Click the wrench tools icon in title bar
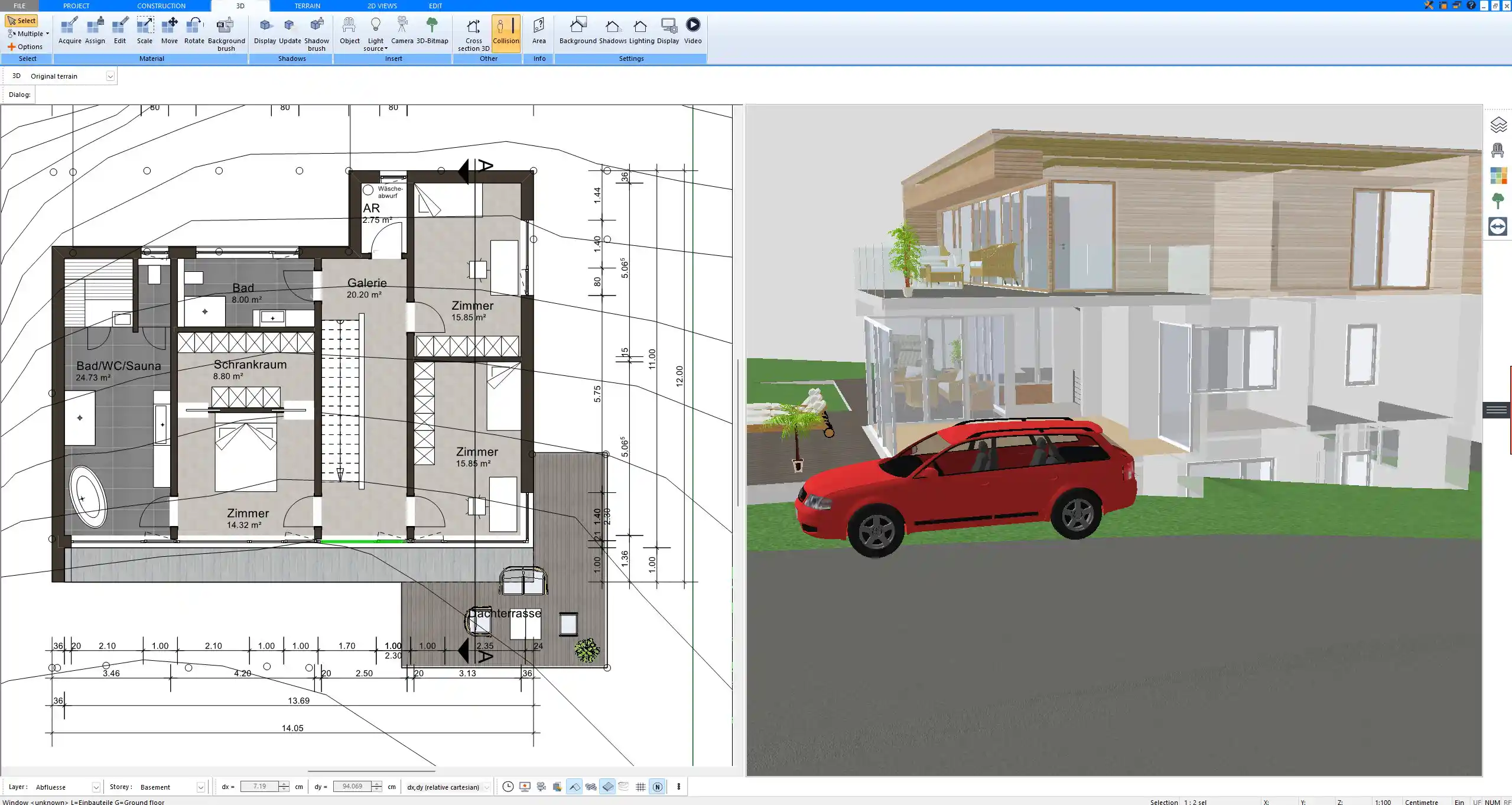This screenshot has height=805, width=1512. [1429, 5]
